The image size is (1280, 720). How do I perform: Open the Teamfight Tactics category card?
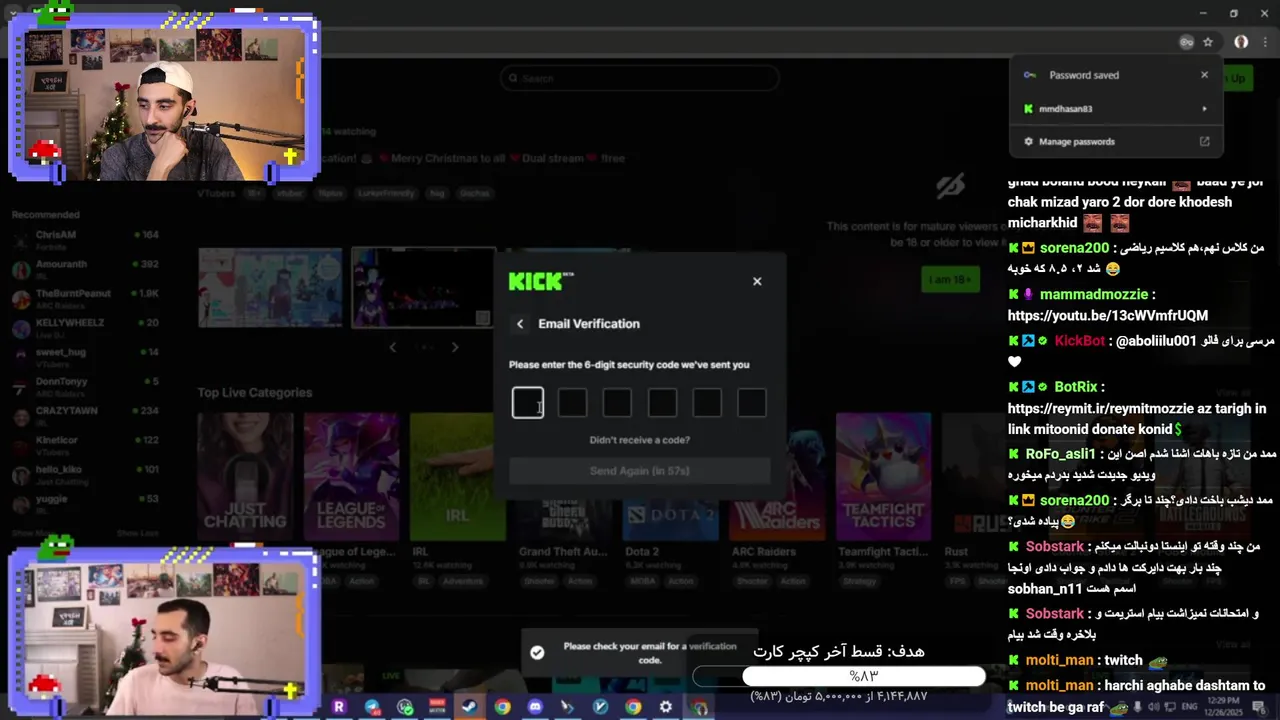click(884, 476)
